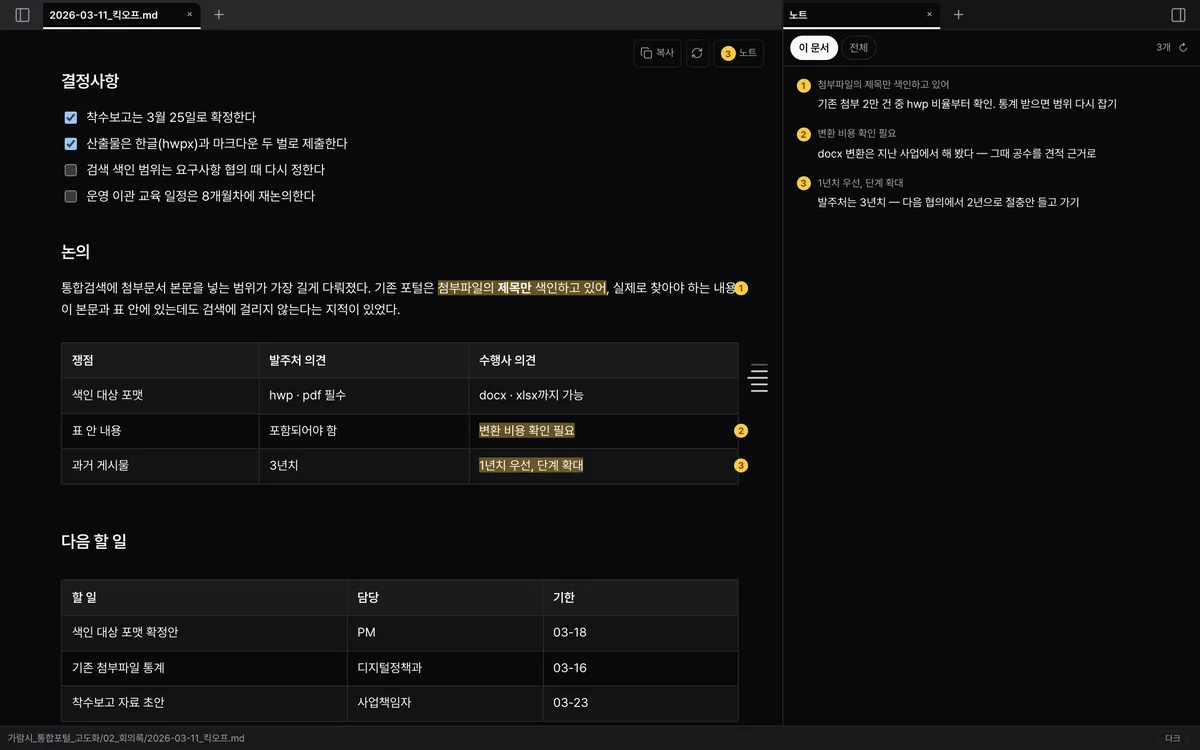The height and width of the screenshot is (750, 1200).
Task: Click cell 사업책임자
Action: tap(444, 703)
